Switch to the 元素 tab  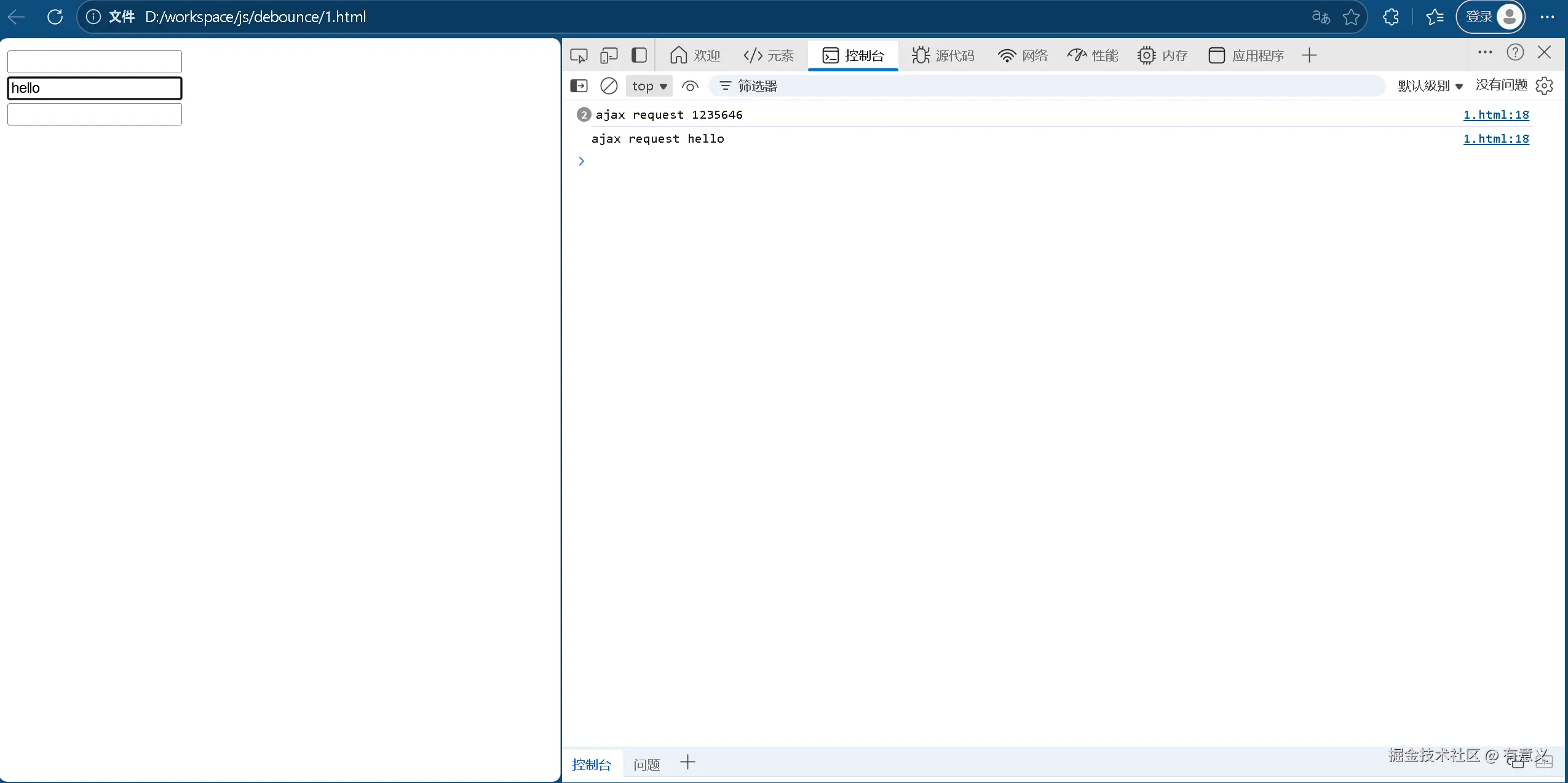pyautogui.click(x=769, y=56)
